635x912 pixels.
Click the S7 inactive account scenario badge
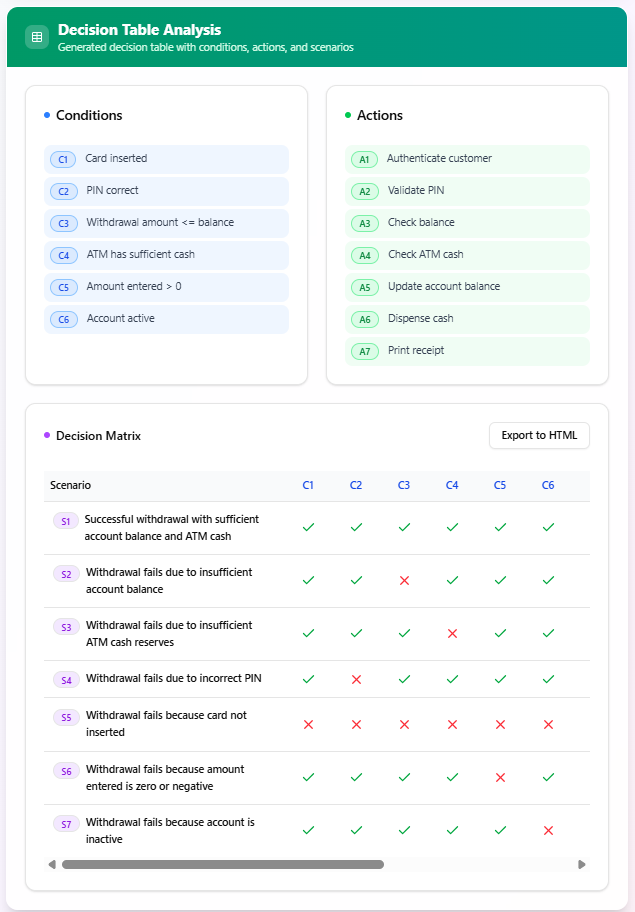[65, 823]
